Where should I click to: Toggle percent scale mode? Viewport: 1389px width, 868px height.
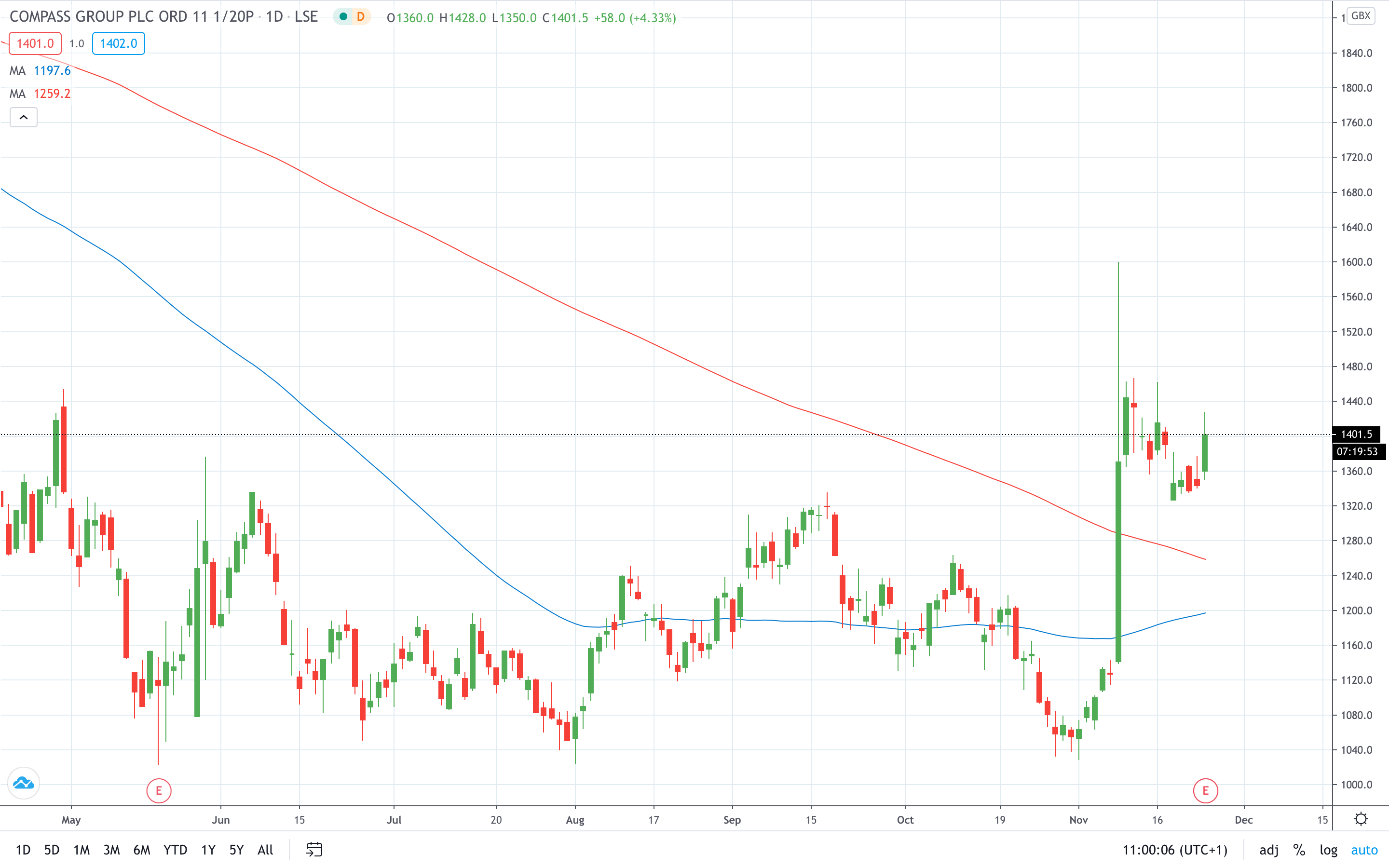1299,850
